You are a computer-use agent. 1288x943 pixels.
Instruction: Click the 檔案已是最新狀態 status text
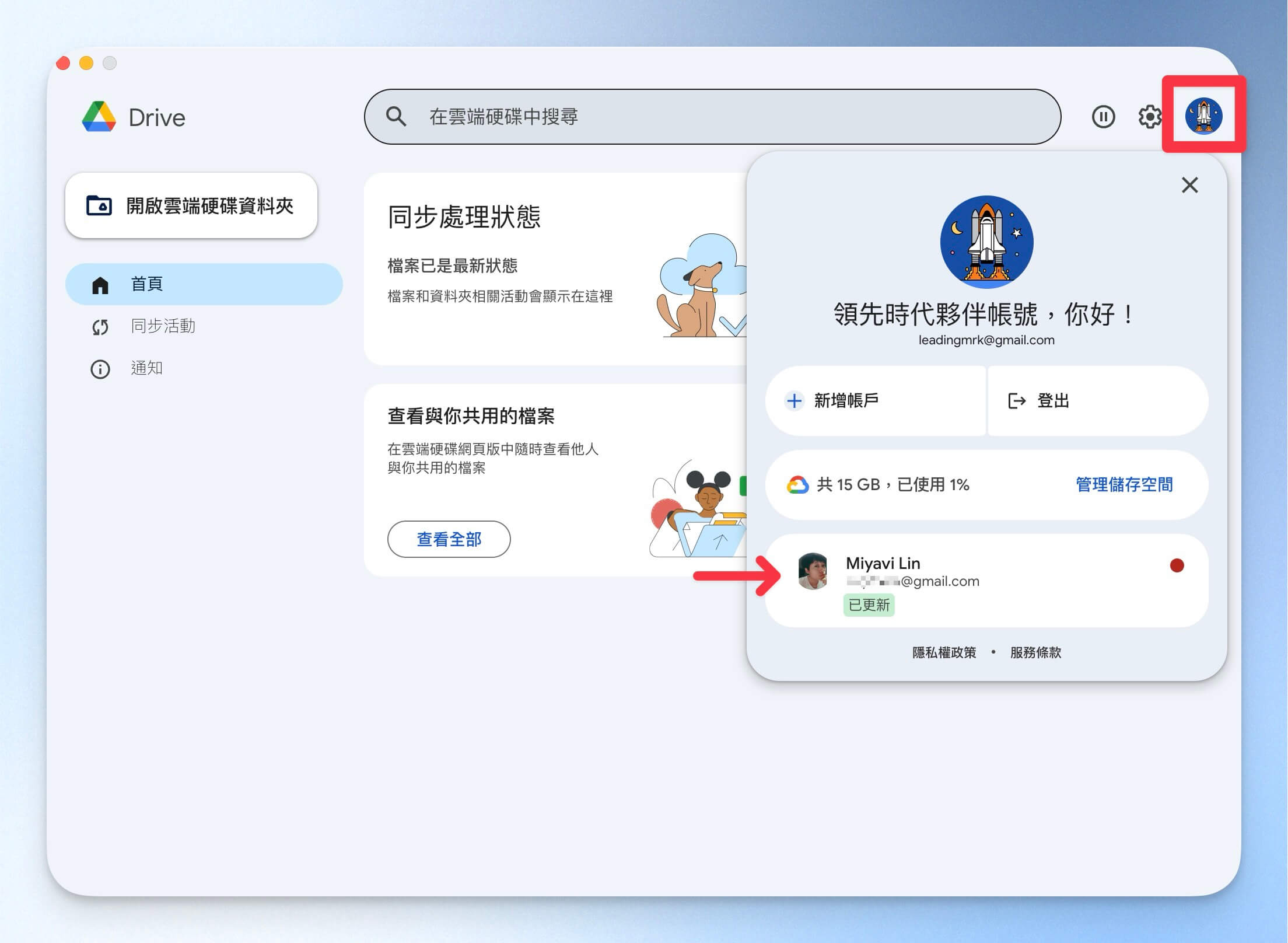click(x=453, y=266)
